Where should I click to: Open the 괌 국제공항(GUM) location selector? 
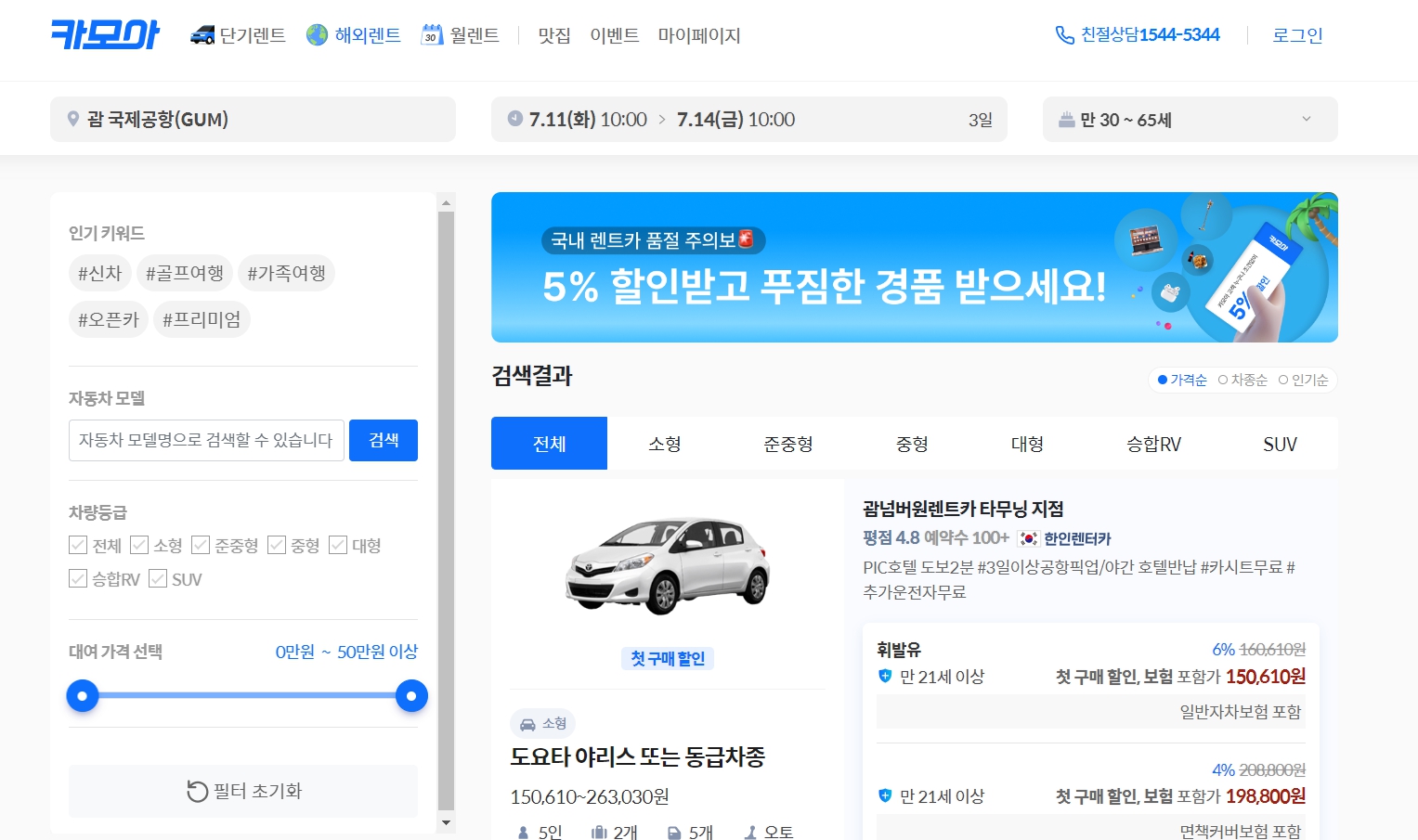pos(253,119)
